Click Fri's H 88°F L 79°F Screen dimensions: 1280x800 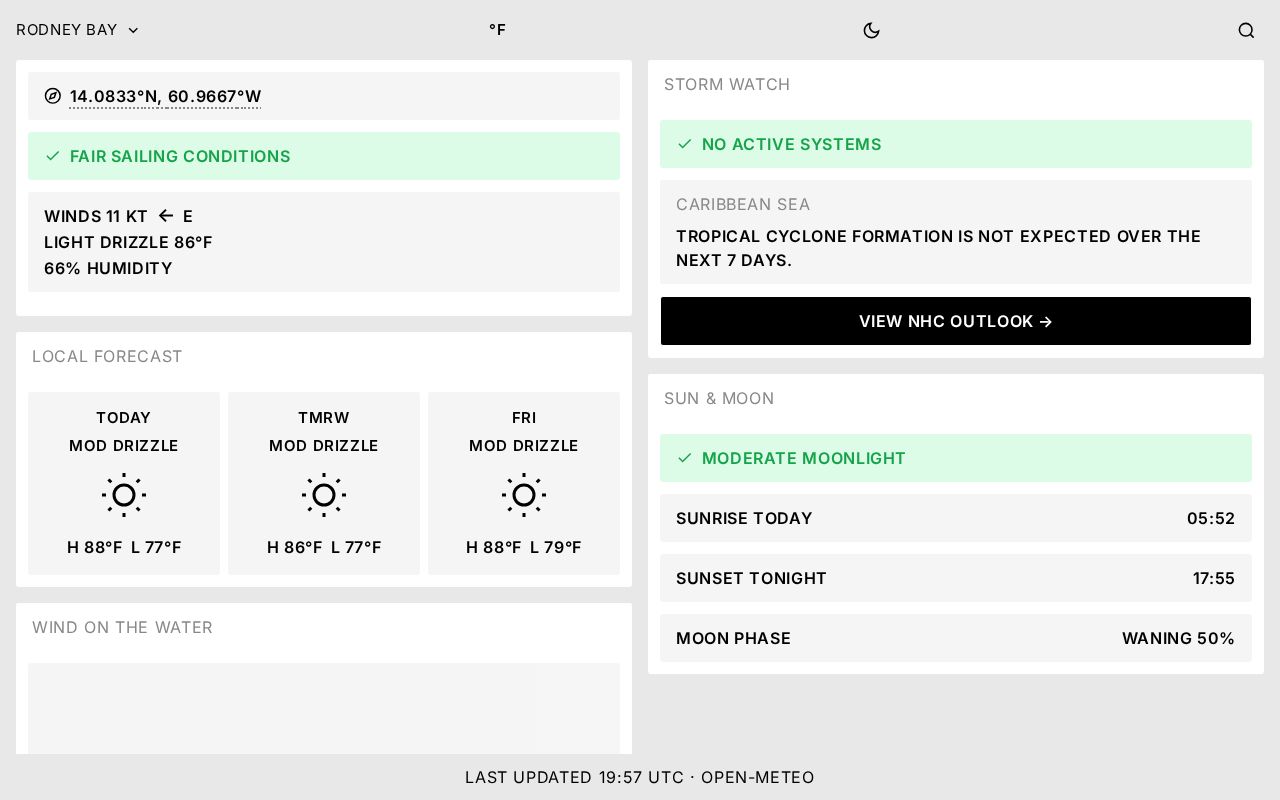point(524,547)
